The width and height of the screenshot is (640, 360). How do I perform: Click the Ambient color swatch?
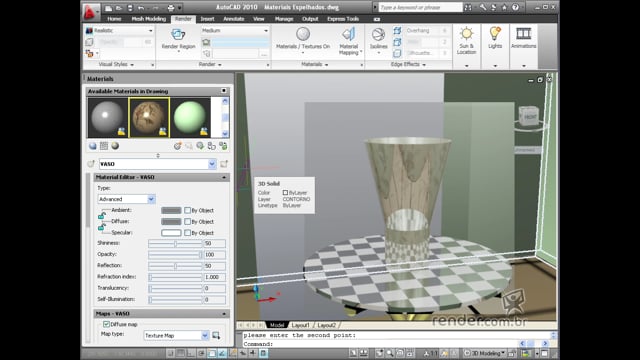(171, 210)
